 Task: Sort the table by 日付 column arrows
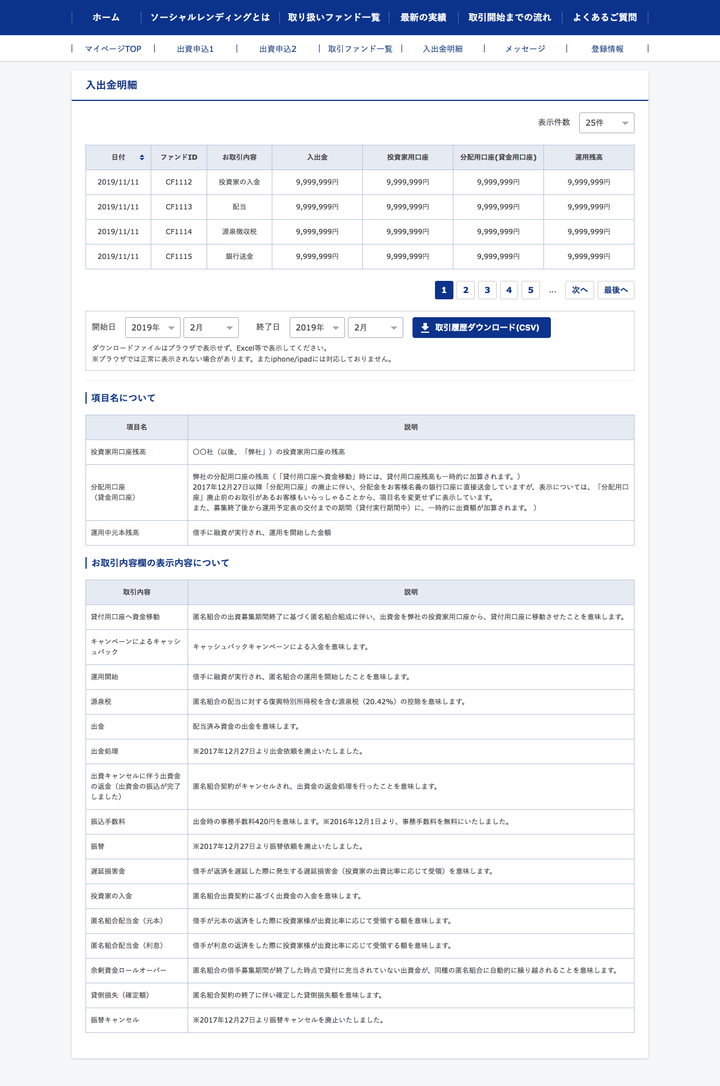pyautogui.click(x=142, y=157)
